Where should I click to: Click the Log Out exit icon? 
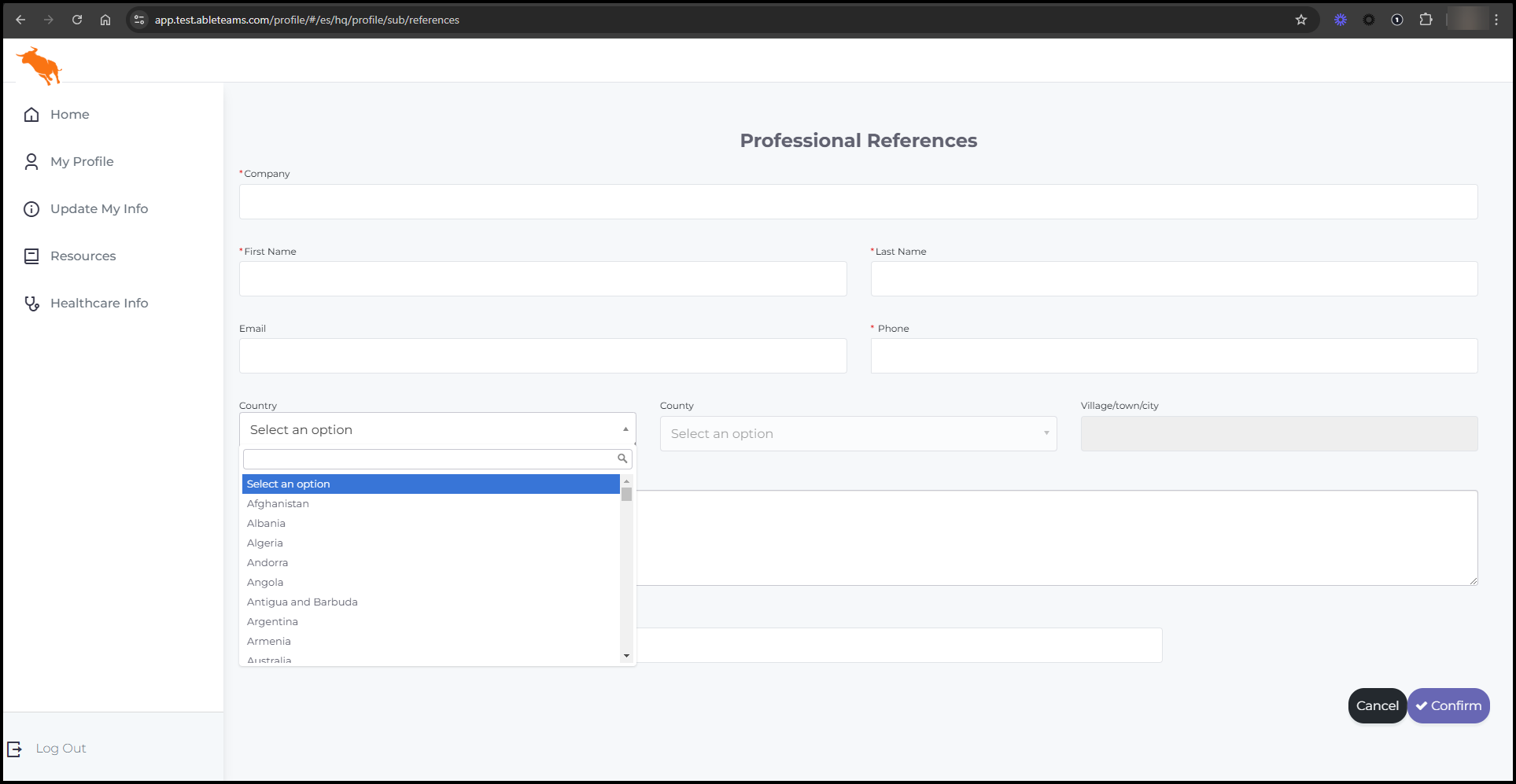14,749
